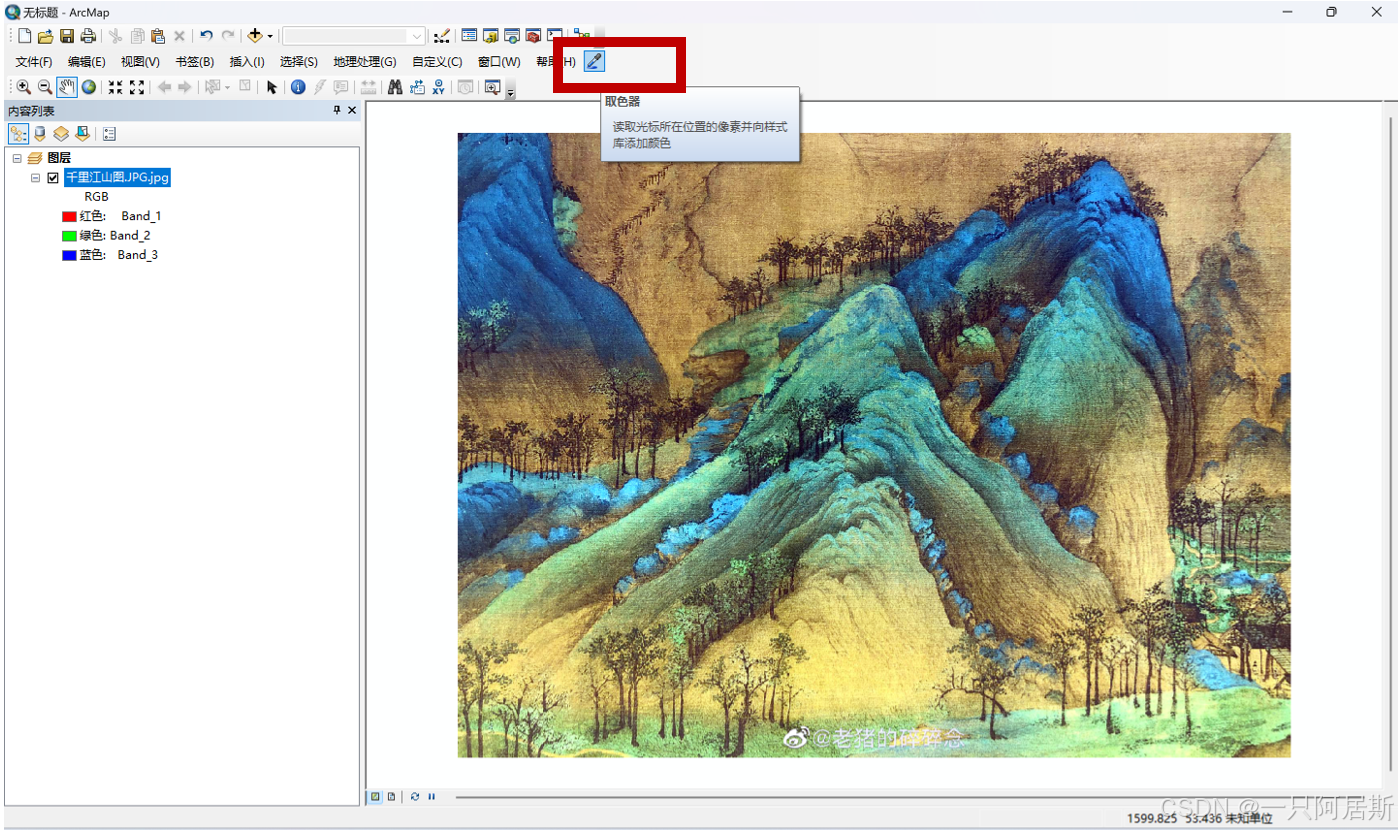Open the Create Viewer Window tool

point(492,87)
